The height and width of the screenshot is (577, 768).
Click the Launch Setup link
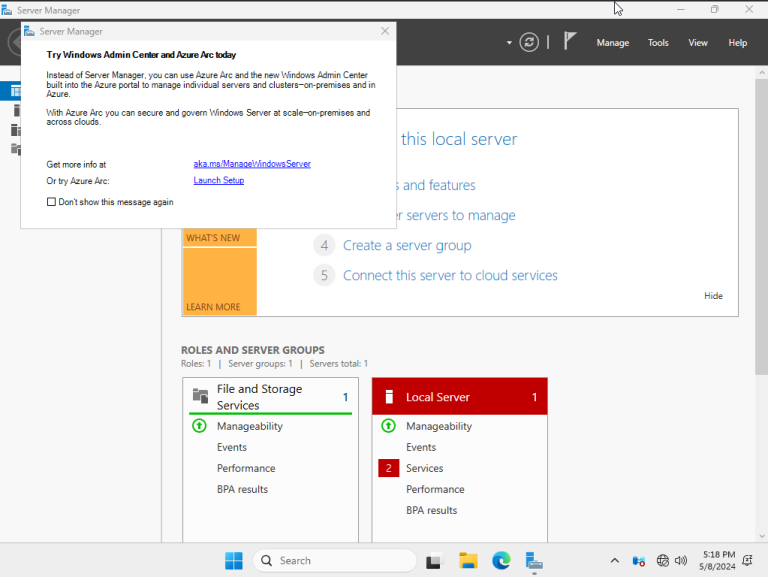pos(218,180)
